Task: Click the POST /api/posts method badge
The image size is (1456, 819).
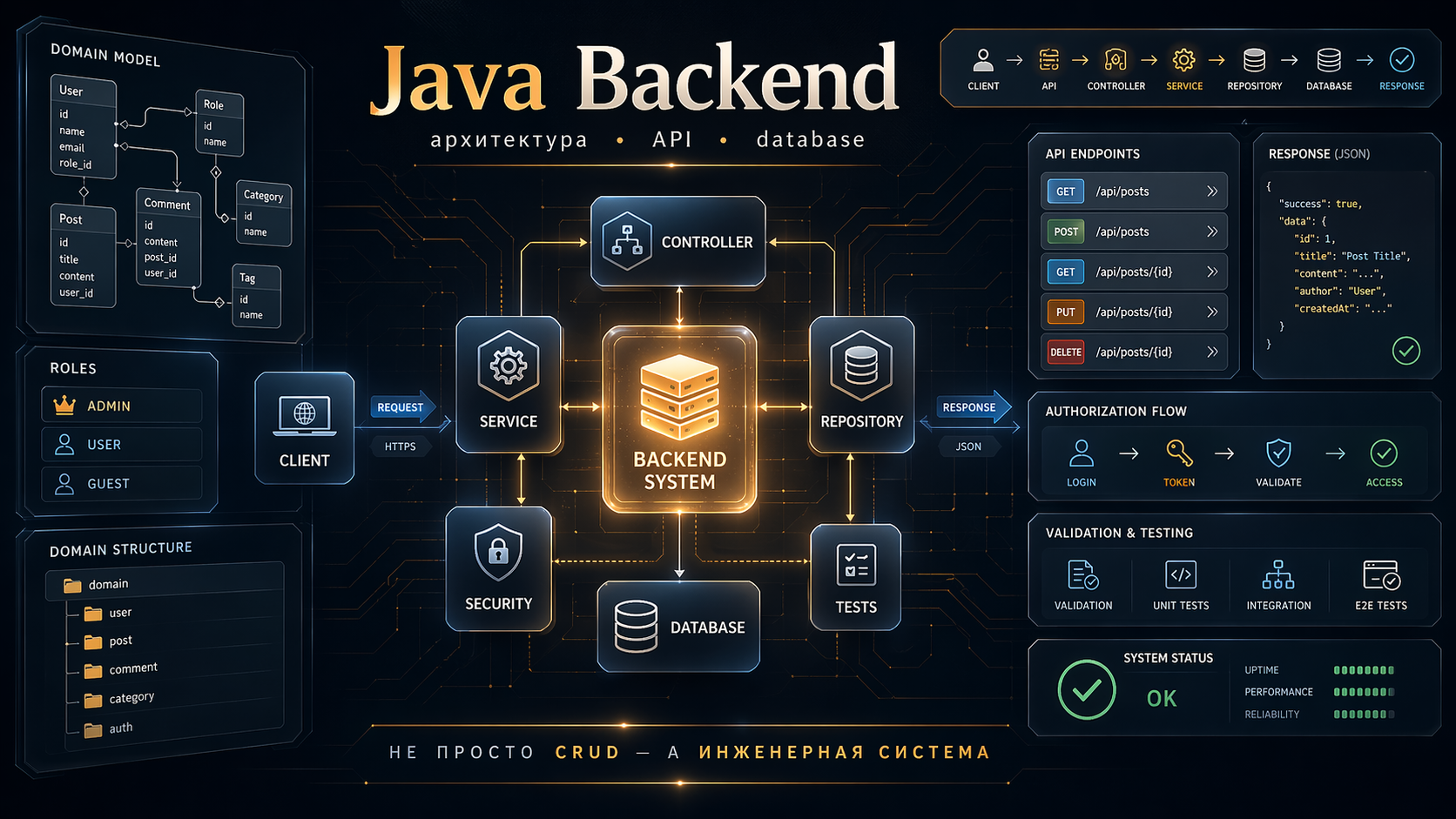Action: [x=1064, y=232]
